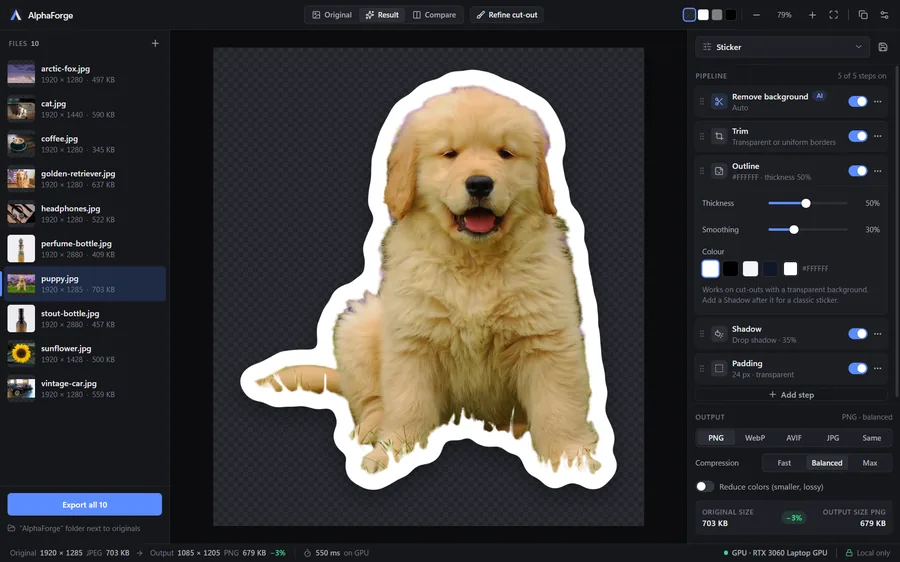Switch to the Compare view tab
The height and width of the screenshot is (562, 900).
pos(434,15)
